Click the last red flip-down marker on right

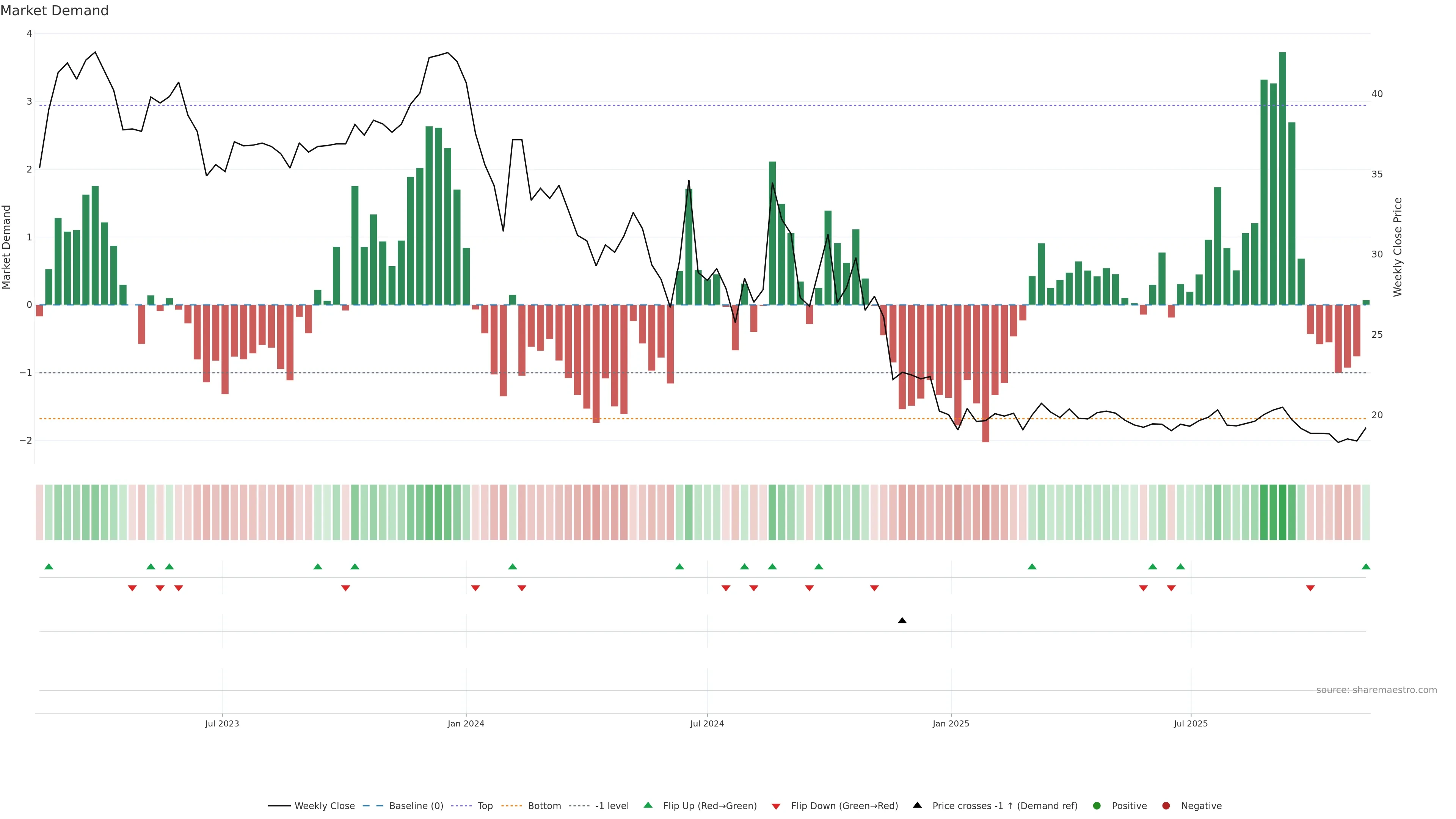(x=1310, y=588)
